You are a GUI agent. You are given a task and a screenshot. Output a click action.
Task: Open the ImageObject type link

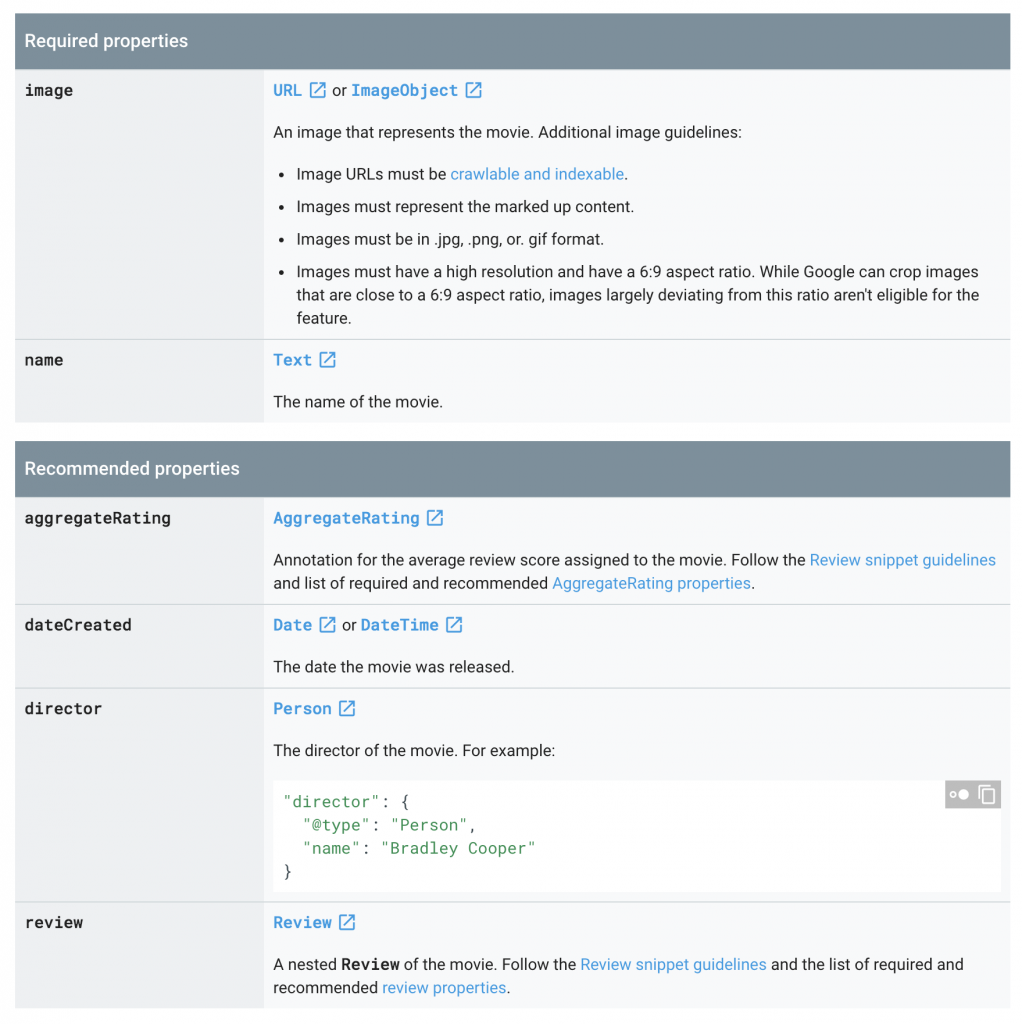404,90
